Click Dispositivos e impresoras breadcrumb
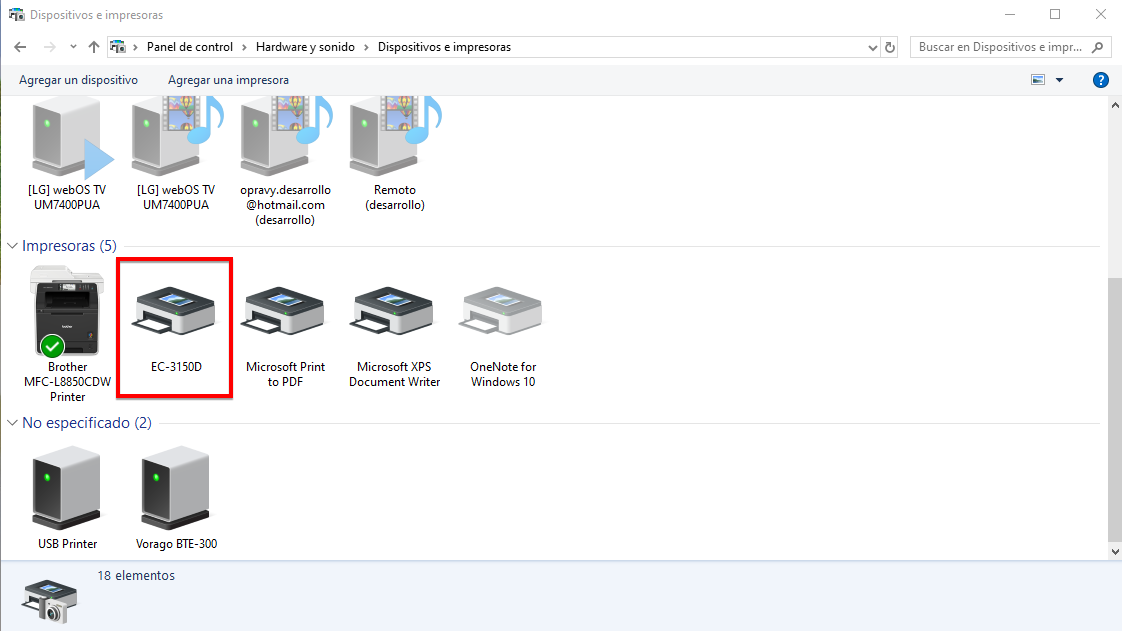Image resolution: width=1122 pixels, height=631 pixels. pyautogui.click(x=444, y=47)
